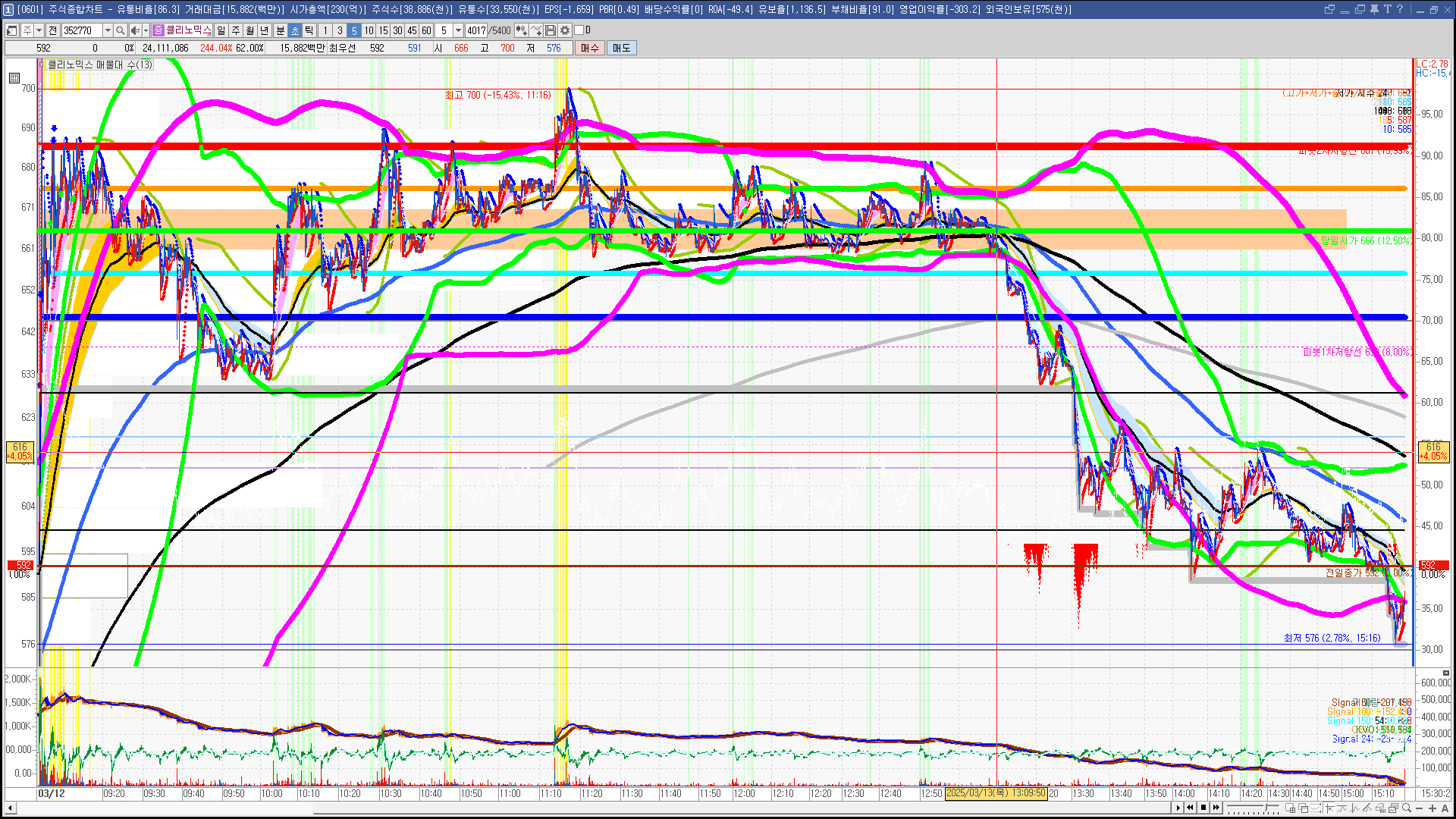Click the stock search magnifier icon
Viewport: 1456px width, 819px height.
(x=120, y=30)
